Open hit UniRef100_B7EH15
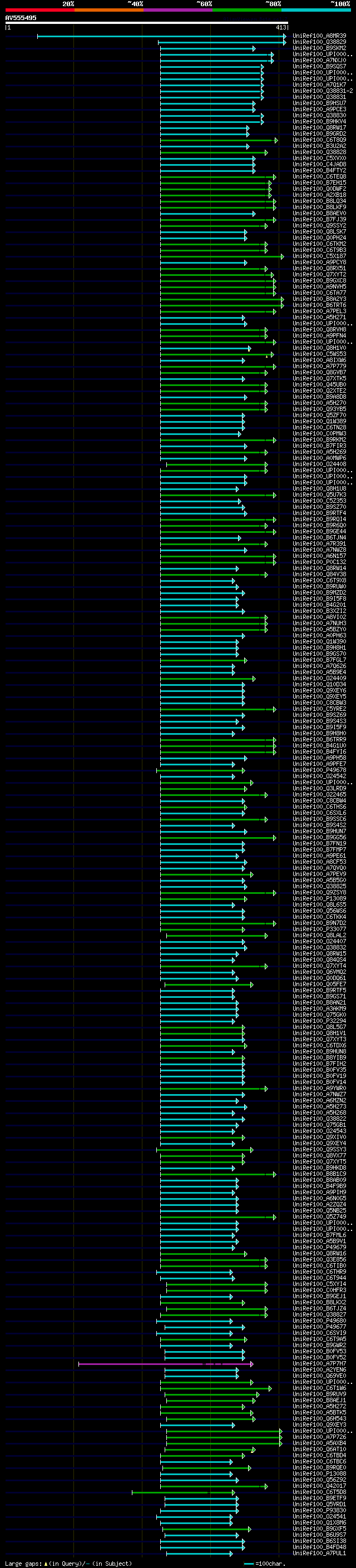This screenshot has width=356, height=1568. pos(319,182)
